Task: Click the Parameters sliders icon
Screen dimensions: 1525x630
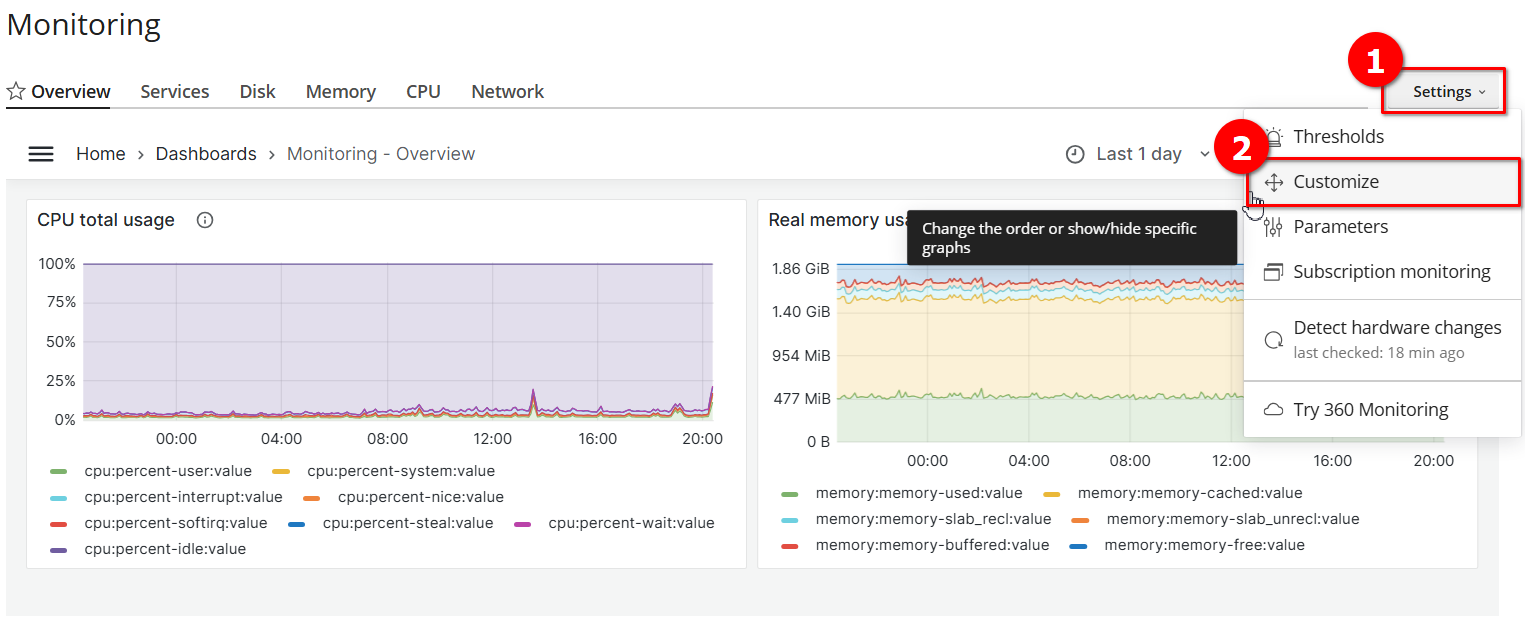Action: click(x=1273, y=227)
